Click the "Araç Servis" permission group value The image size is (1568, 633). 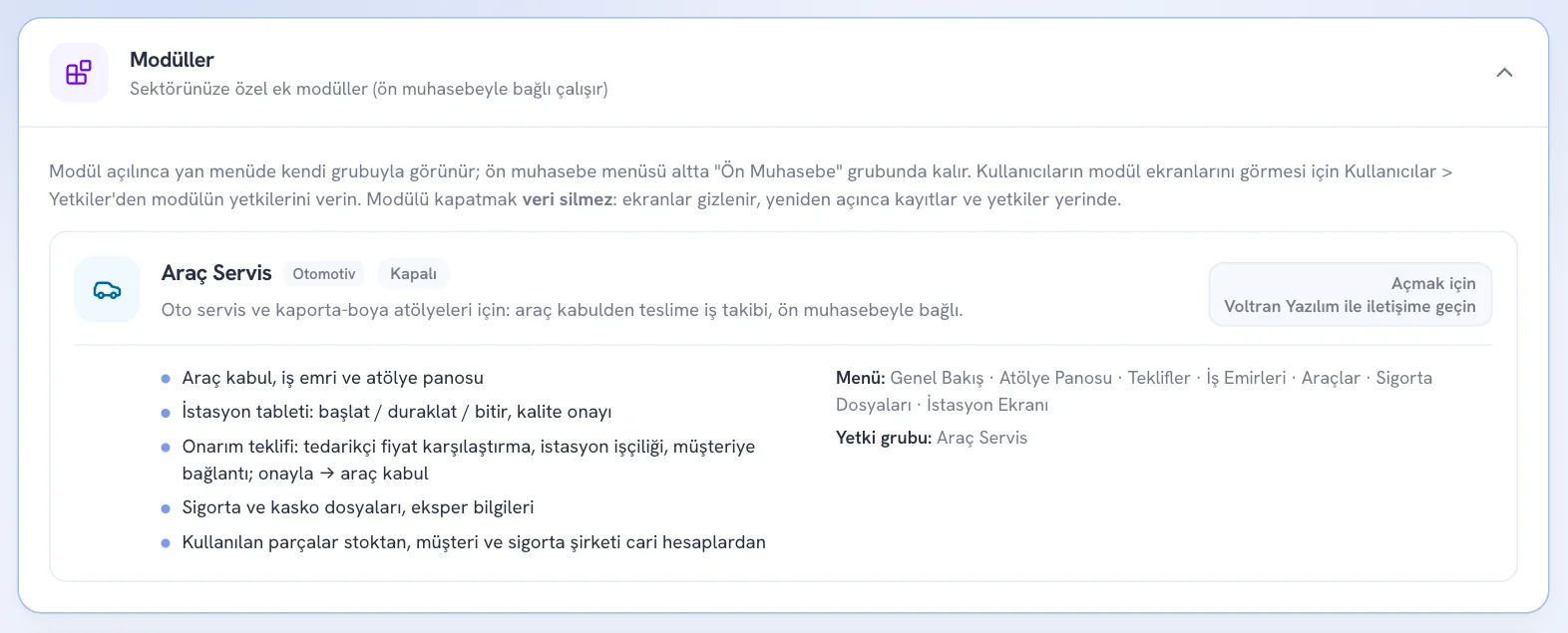coord(981,438)
